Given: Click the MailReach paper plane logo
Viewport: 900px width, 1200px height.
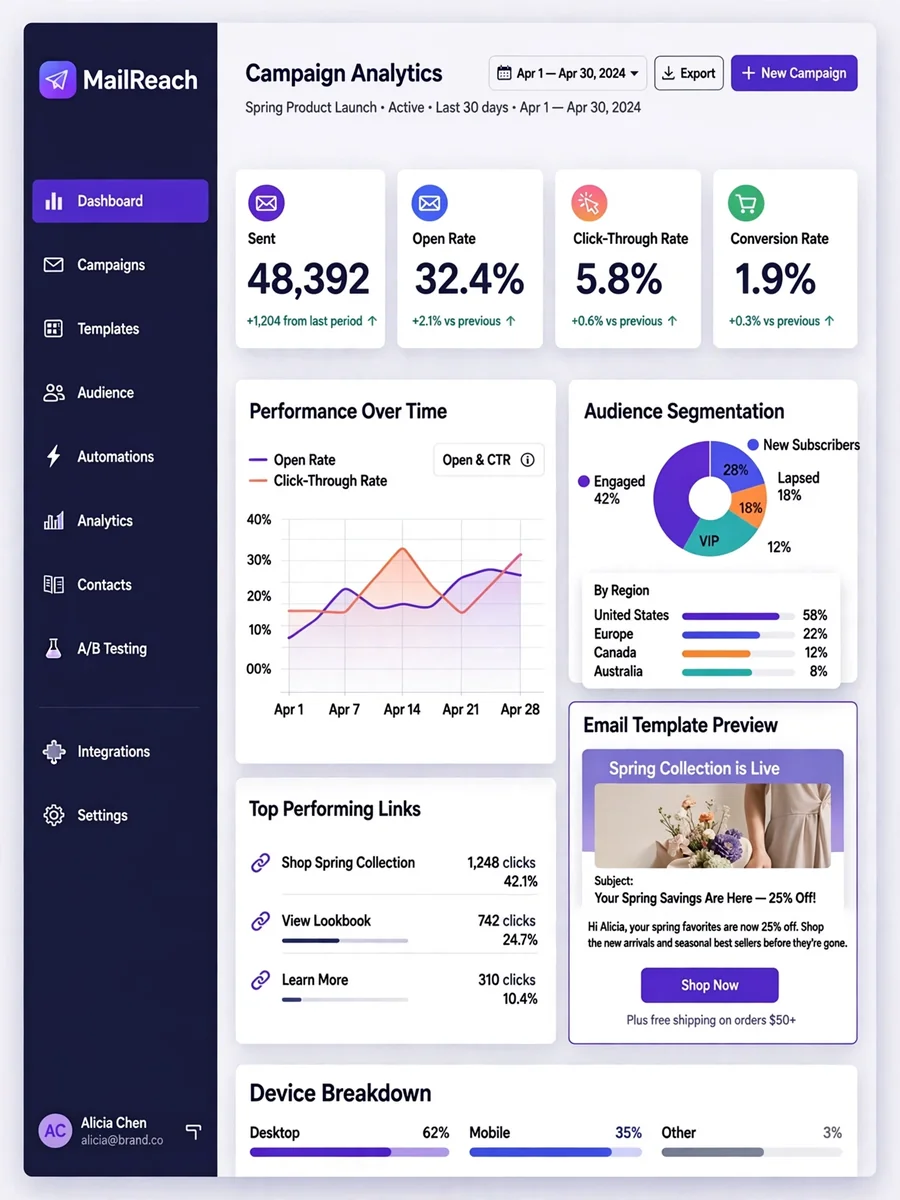Looking at the screenshot, I should click(x=57, y=80).
